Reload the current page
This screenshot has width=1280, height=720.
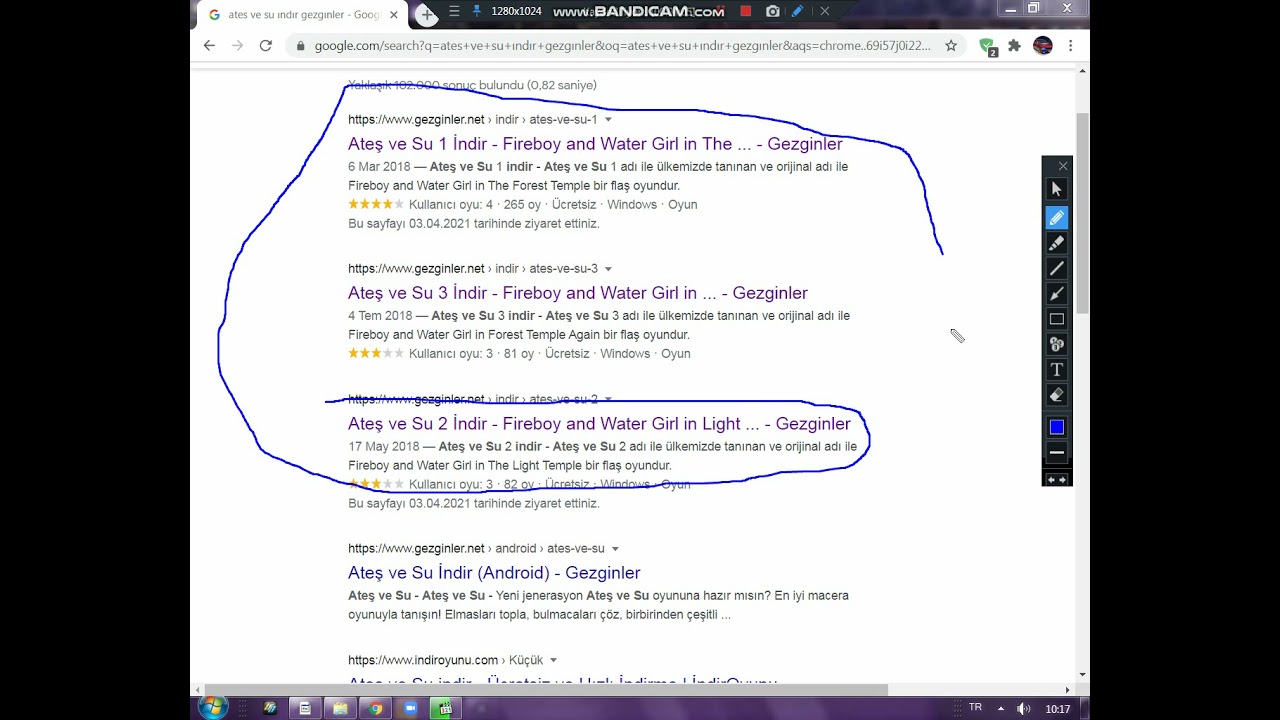click(265, 45)
